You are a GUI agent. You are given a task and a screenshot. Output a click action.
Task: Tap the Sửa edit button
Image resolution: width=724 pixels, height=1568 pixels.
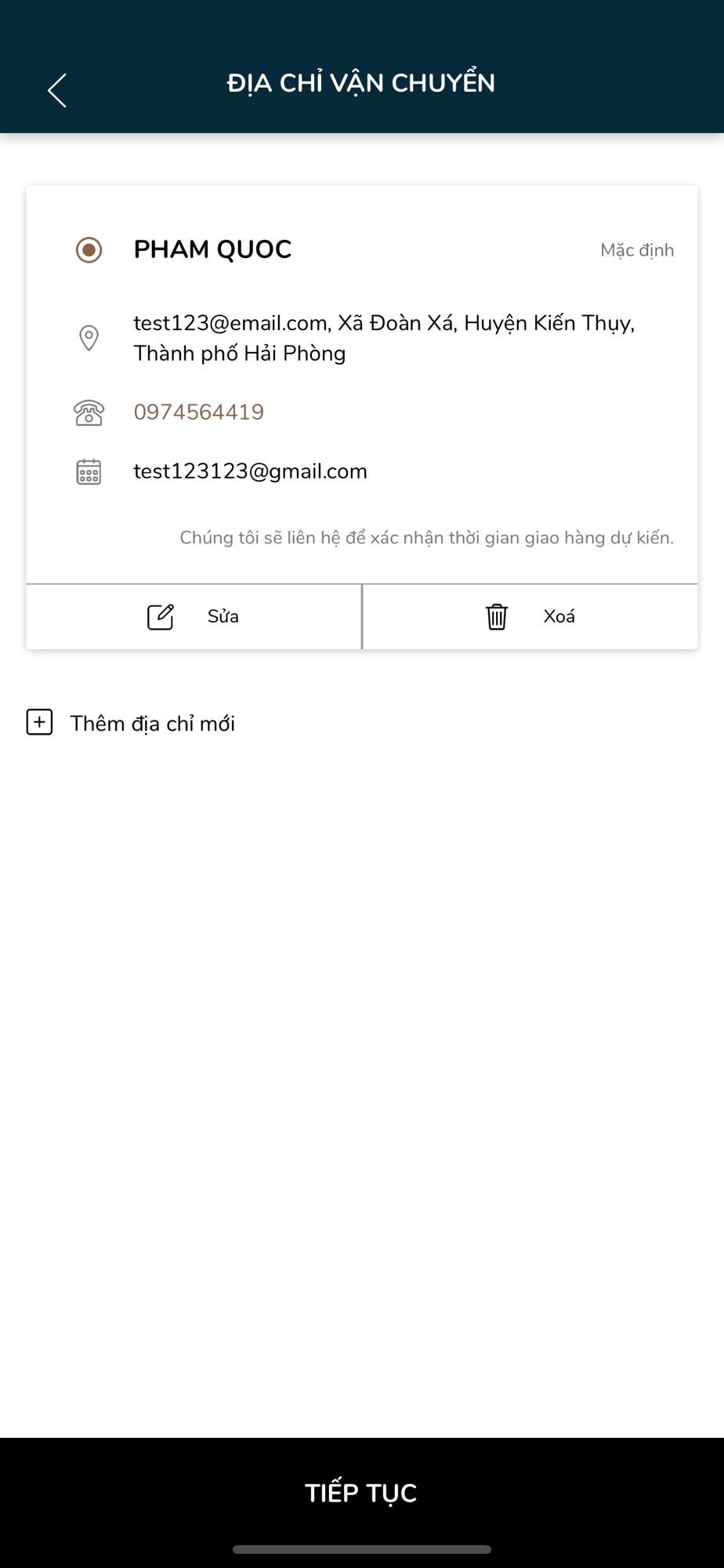tap(194, 616)
